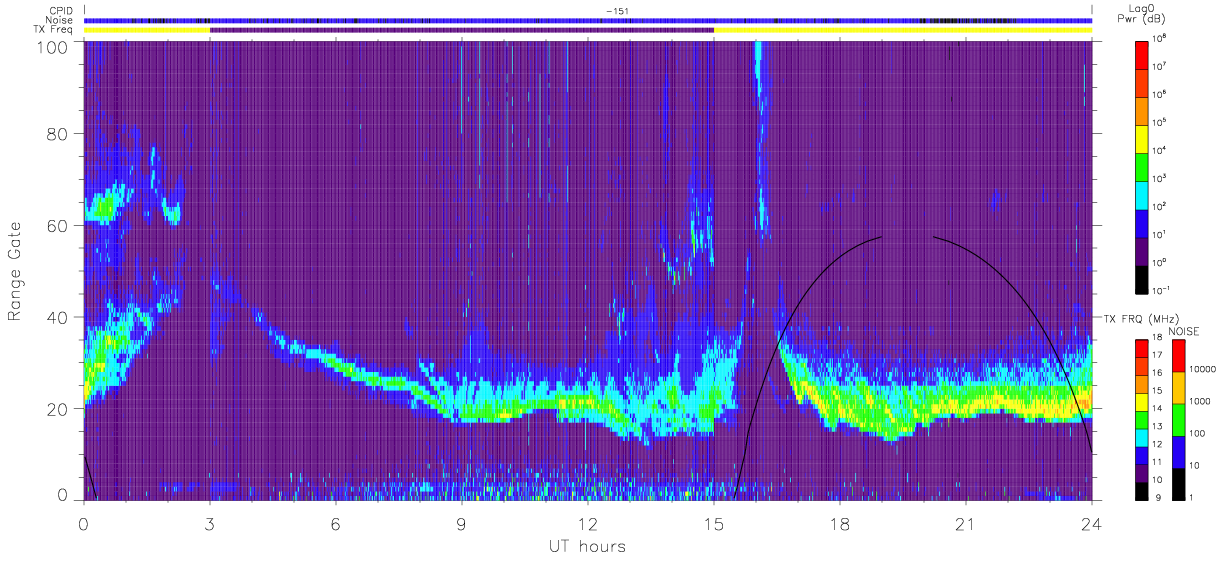This screenshot has width=1228, height=567.
Task: Click the y-axis tick label '40'
Action: 58,317
